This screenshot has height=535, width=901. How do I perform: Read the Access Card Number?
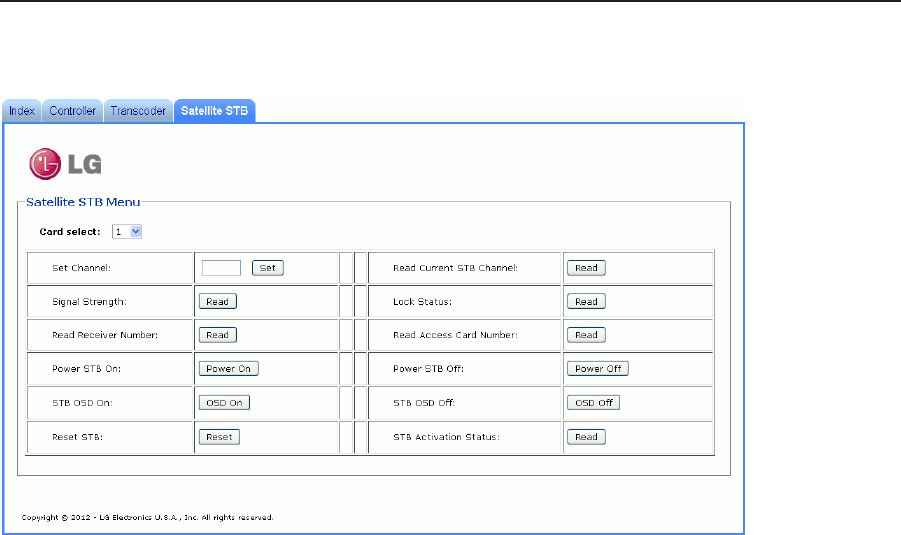pos(586,335)
